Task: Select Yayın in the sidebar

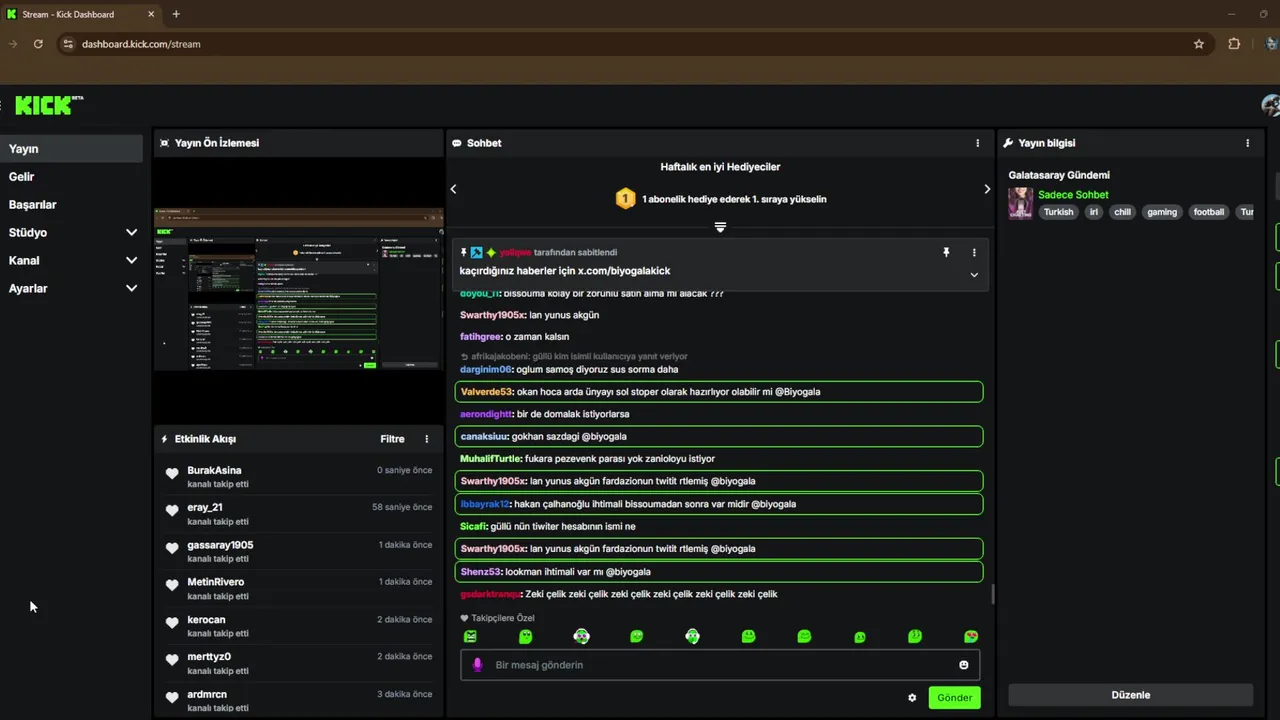Action: (x=71, y=149)
